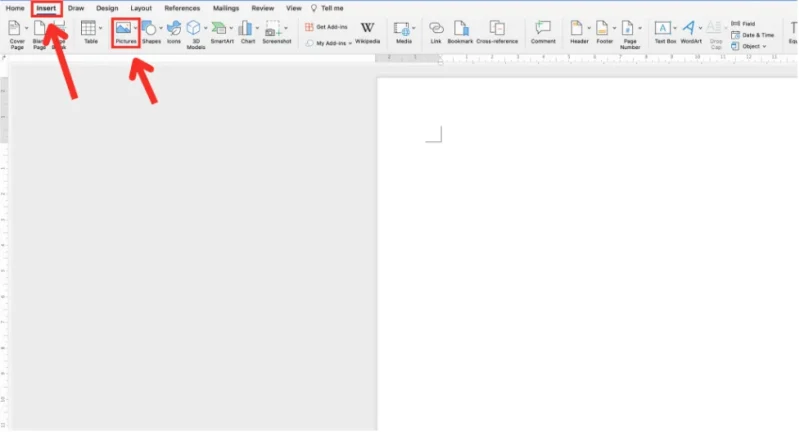
Task: Open the Object dropdown menu
Action: pyautogui.click(x=752, y=46)
